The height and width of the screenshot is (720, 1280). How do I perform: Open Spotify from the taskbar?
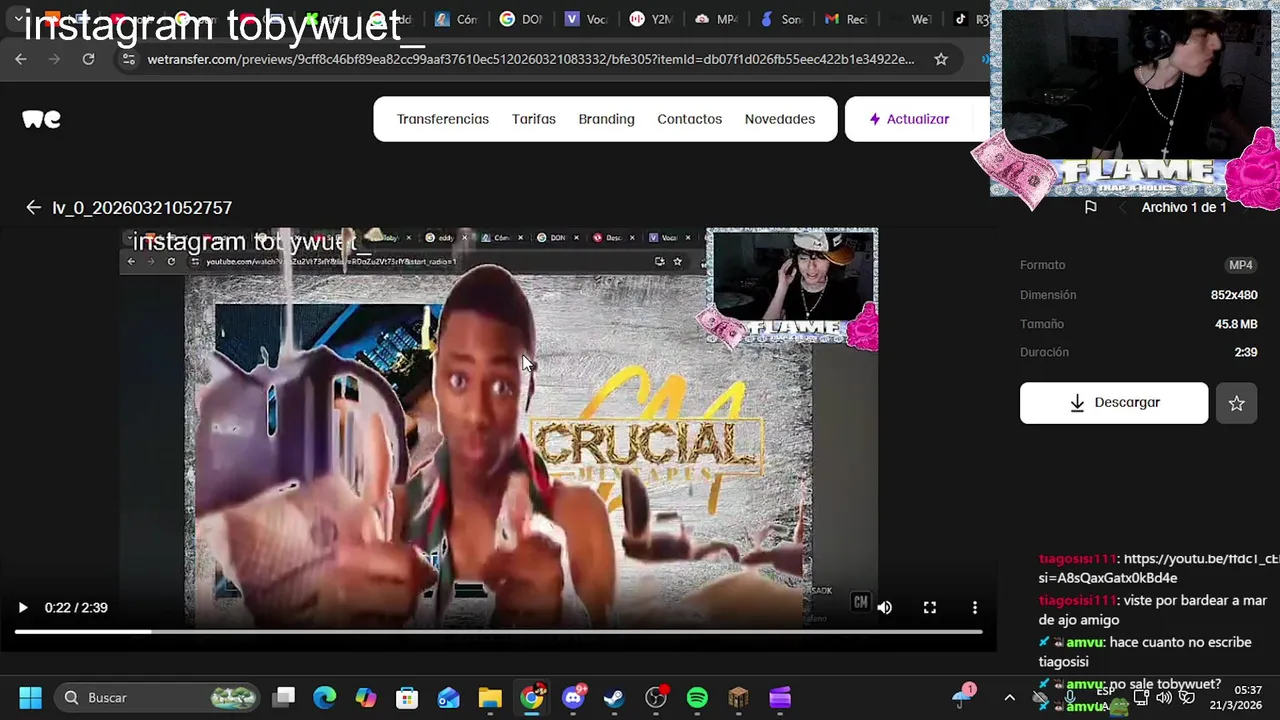697,698
